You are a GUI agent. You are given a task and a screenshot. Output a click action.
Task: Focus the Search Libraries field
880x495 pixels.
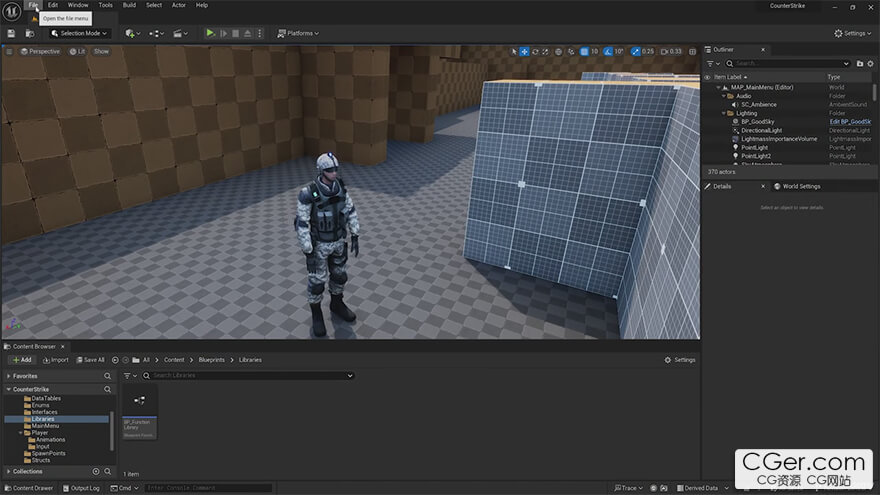tap(248, 375)
